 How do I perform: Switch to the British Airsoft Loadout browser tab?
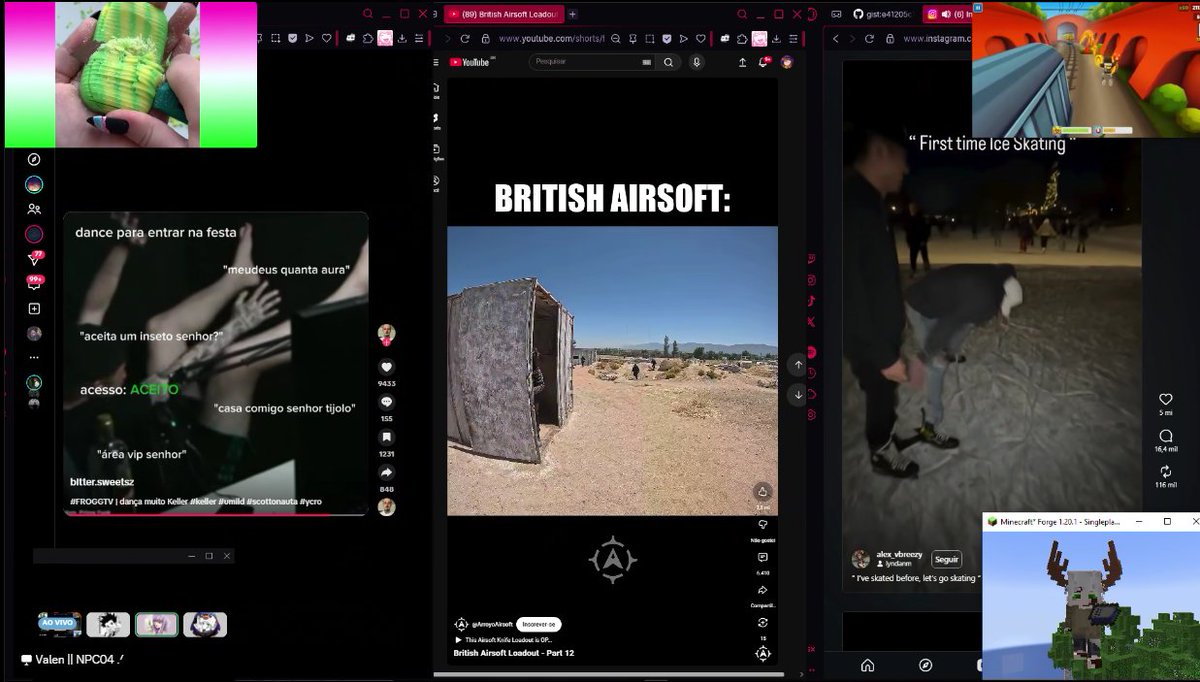(x=504, y=14)
